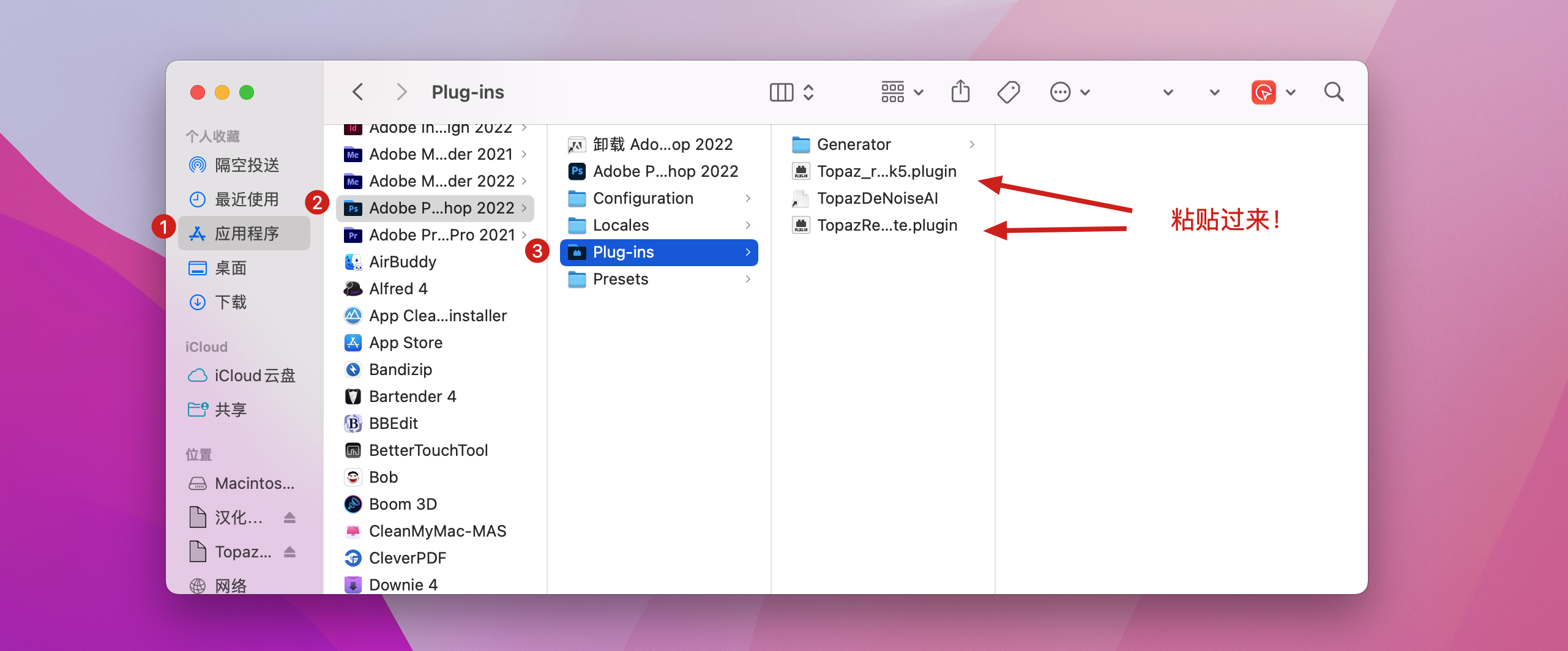Image resolution: width=1568 pixels, height=651 pixels.
Task: Open iCloud云盘 in the sidebar
Action: (254, 376)
